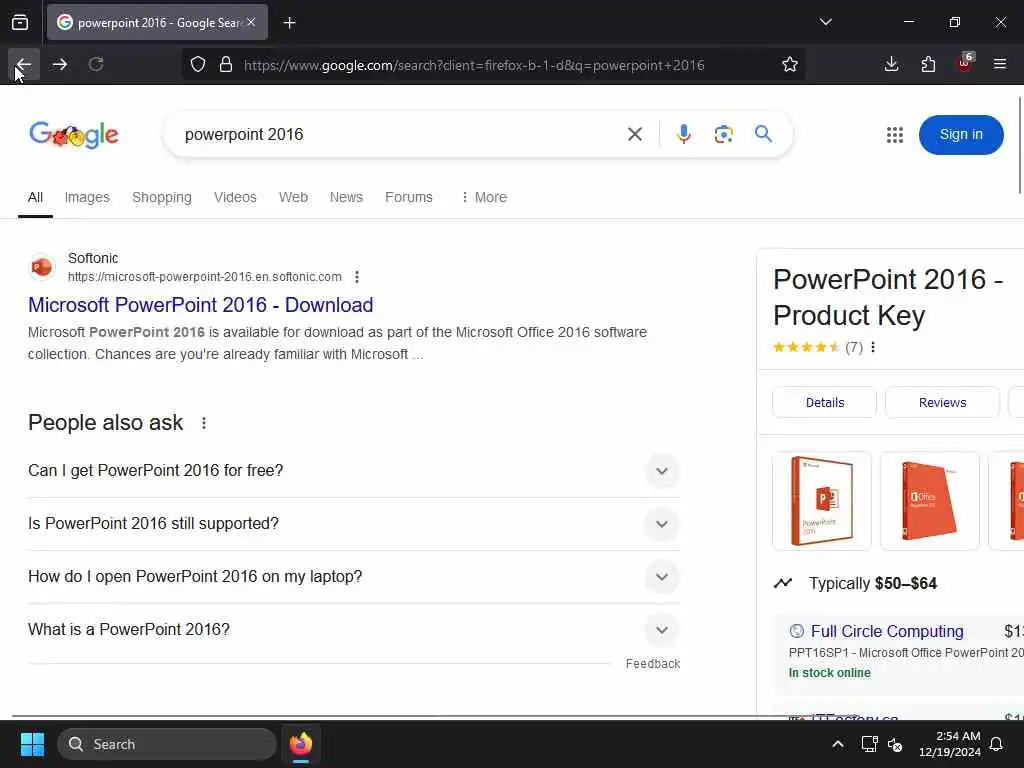The image size is (1024, 768).
Task: Go back with the browser back arrow
Action: coord(24,64)
